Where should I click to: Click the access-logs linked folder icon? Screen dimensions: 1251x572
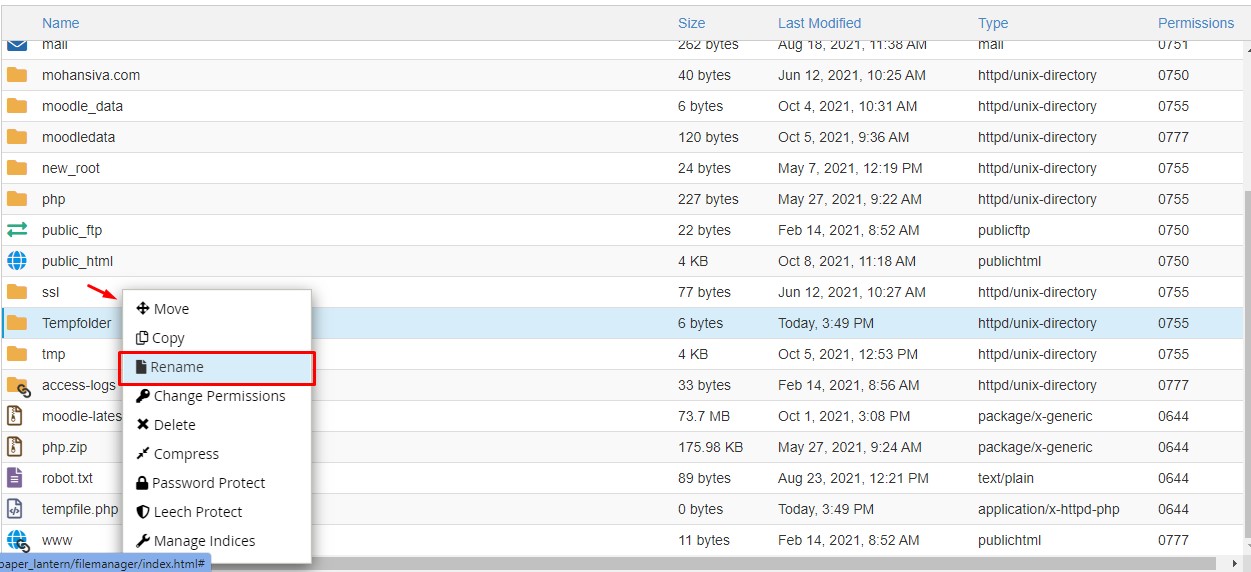click(x=18, y=385)
